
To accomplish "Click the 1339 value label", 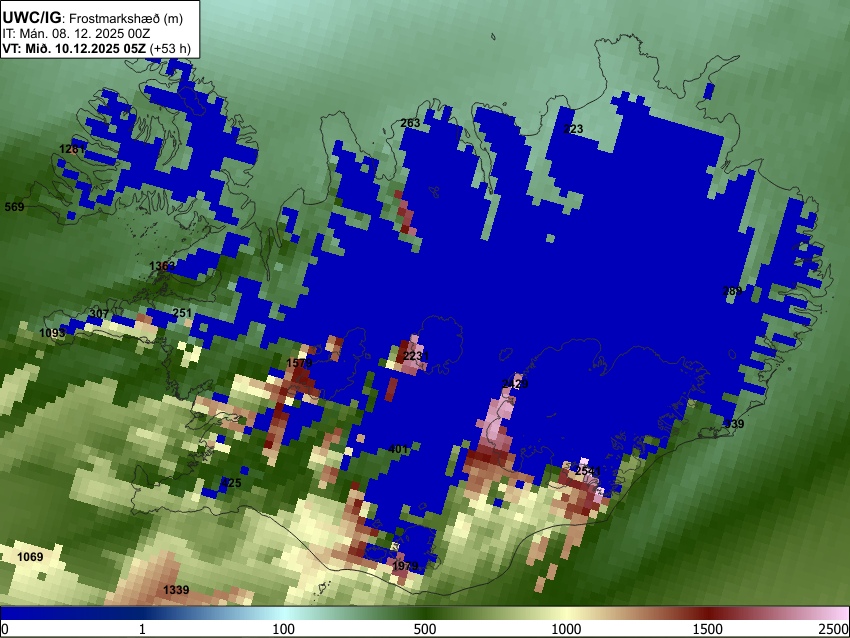I will click(x=176, y=590).
